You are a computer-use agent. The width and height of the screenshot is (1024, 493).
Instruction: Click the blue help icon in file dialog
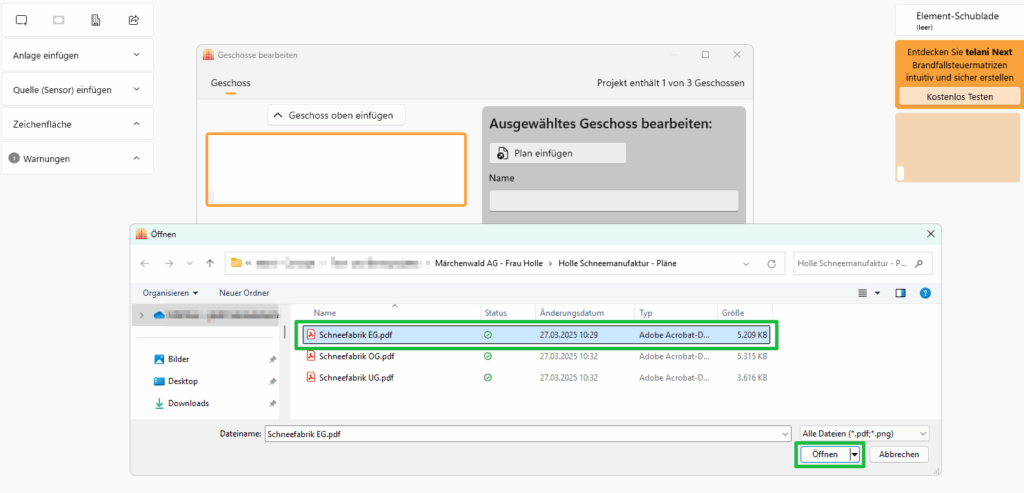click(925, 293)
